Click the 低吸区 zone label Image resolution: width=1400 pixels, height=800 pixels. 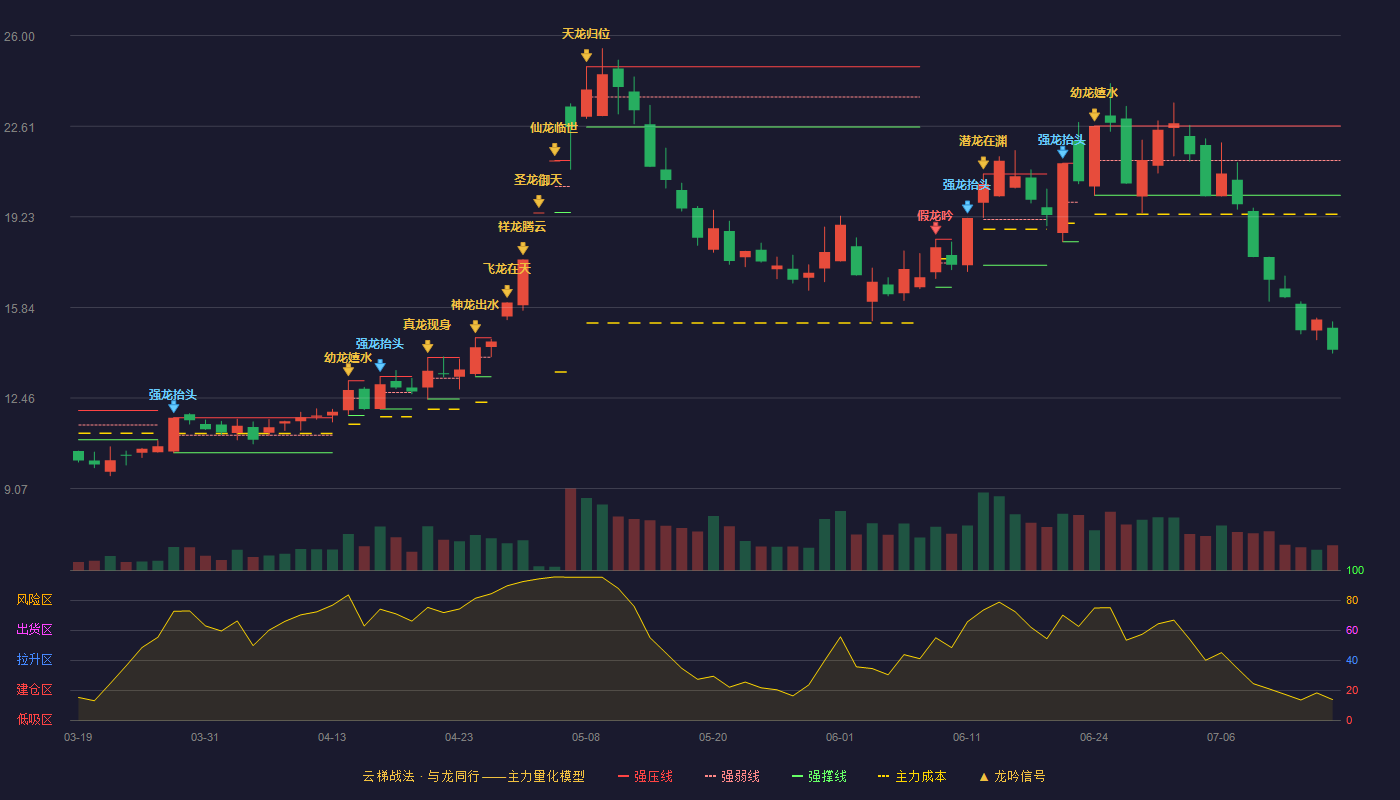click(x=34, y=720)
